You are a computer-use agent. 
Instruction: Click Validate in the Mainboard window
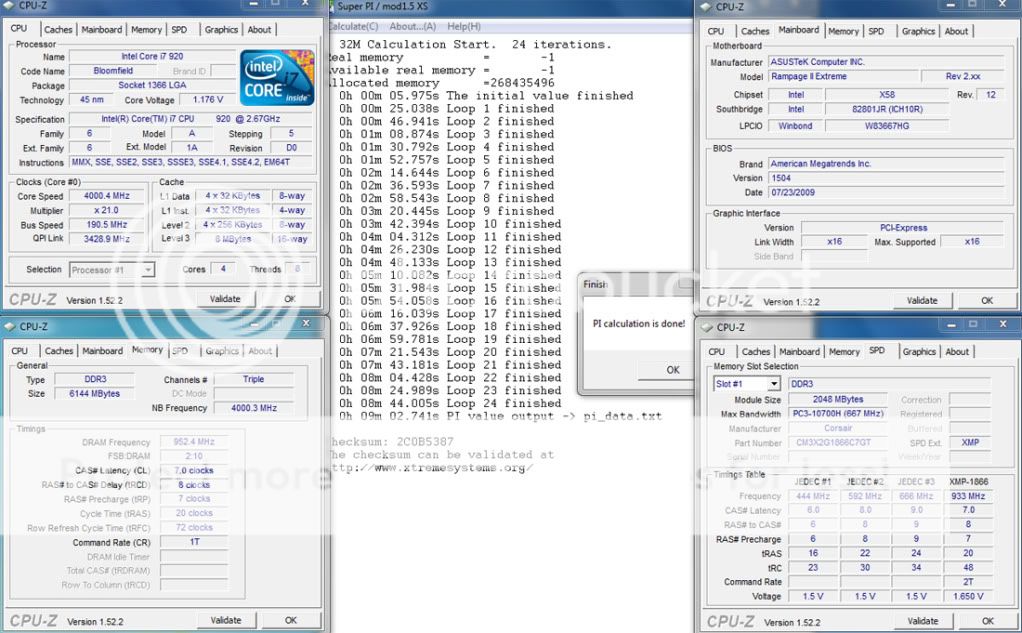coord(922,301)
